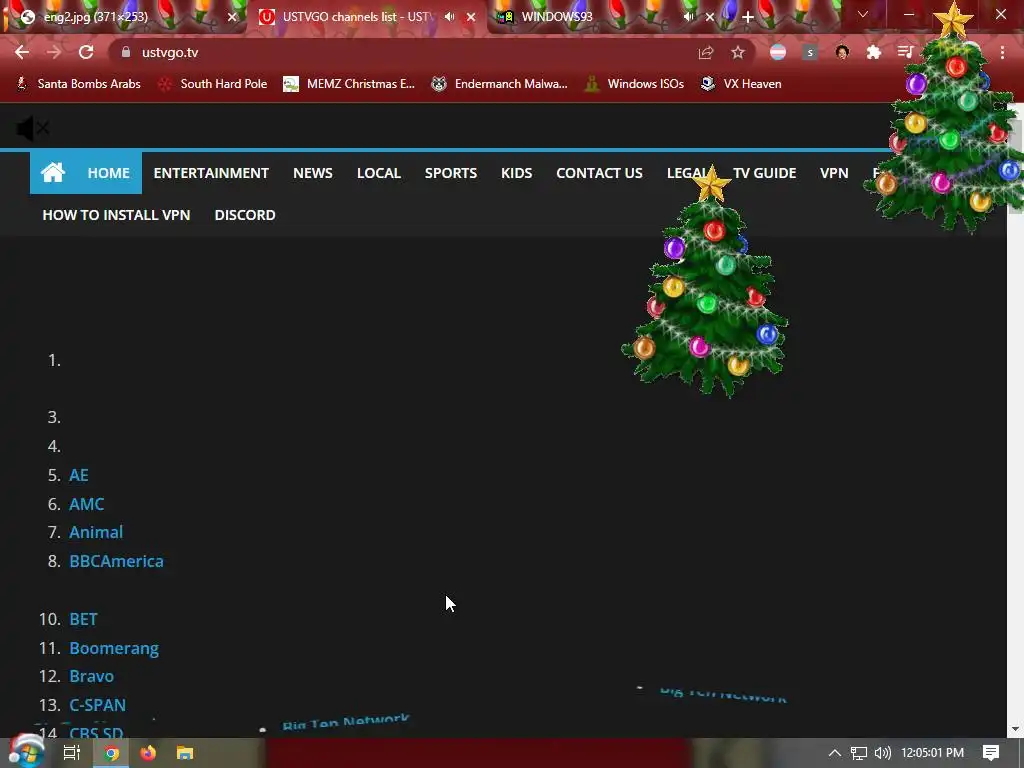Click the share page icon in address bar

705,52
